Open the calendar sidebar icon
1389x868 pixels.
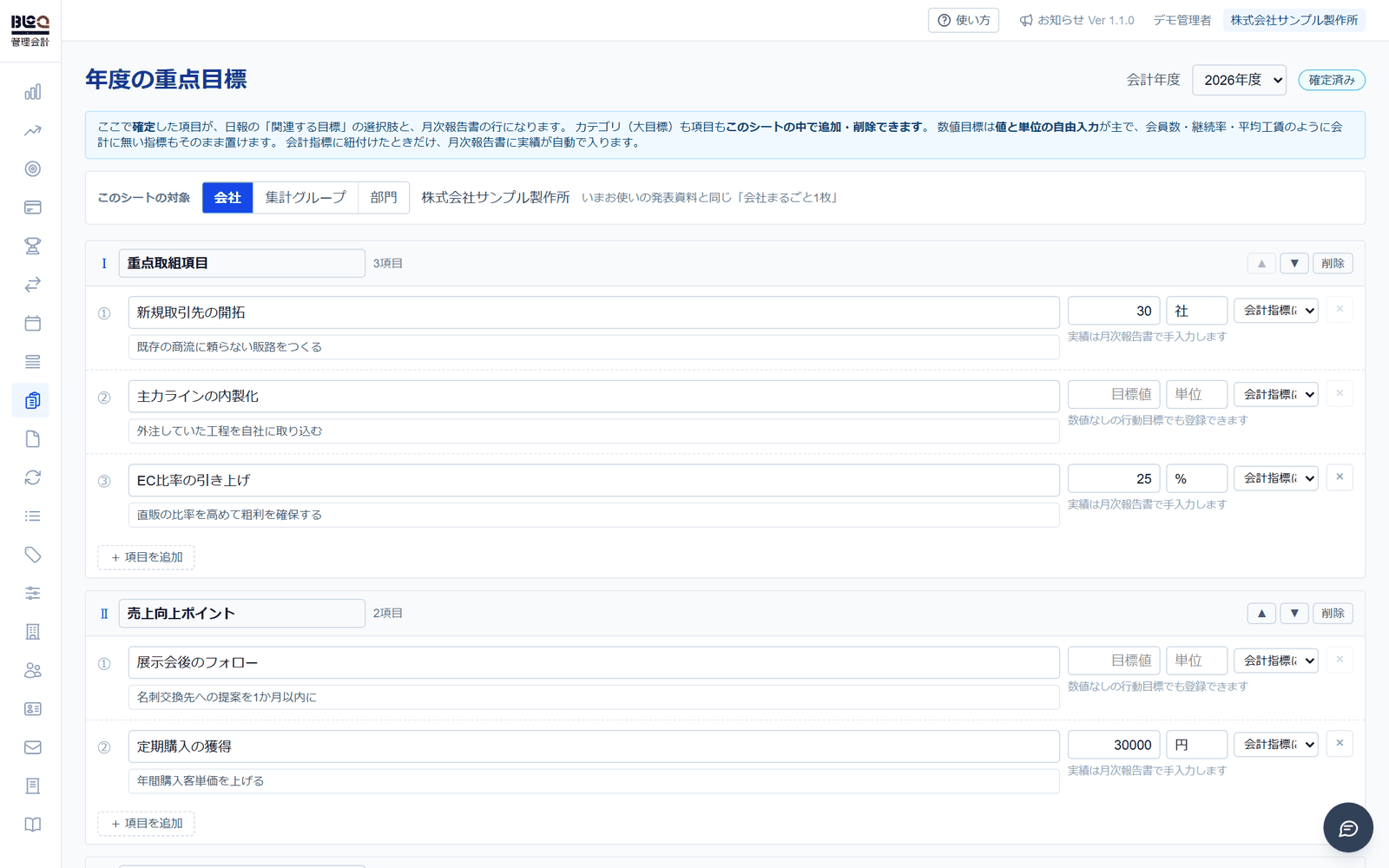32,324
